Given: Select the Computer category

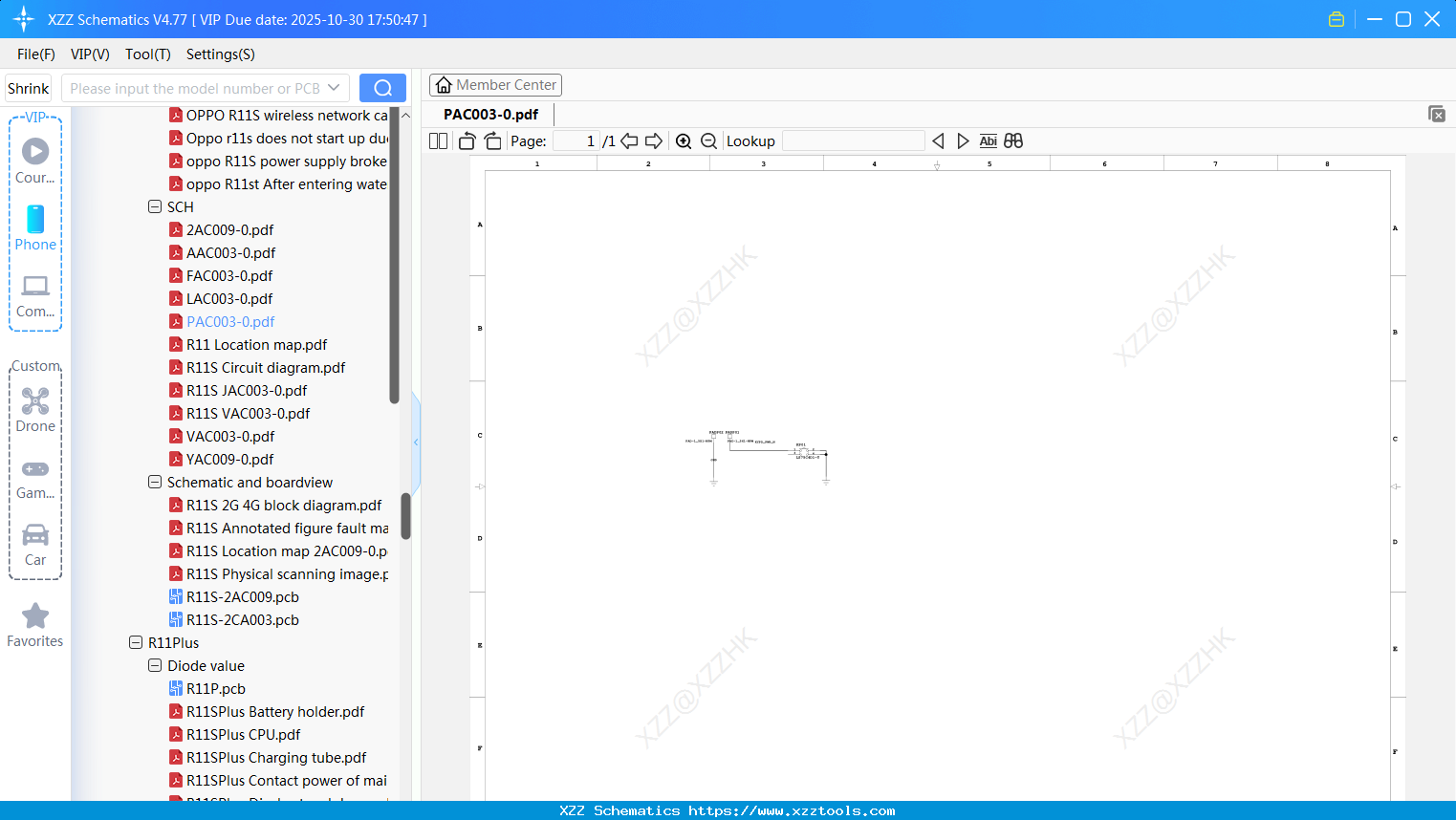Looking at the screenshot, I should click(x=35, y=295).
